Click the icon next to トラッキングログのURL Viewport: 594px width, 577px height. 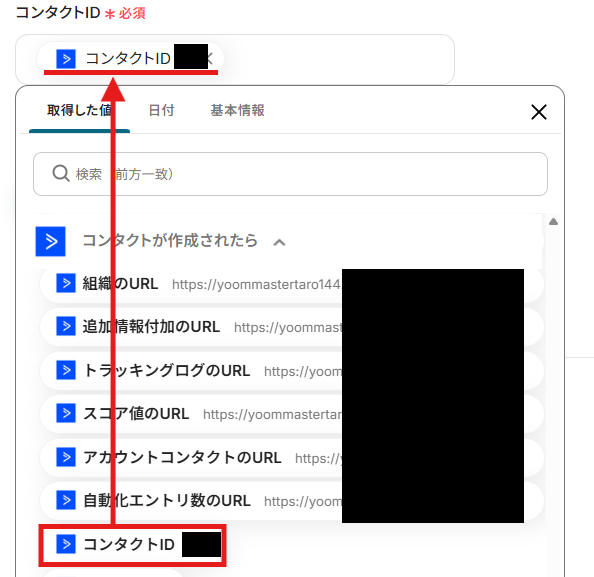[66, 370]
